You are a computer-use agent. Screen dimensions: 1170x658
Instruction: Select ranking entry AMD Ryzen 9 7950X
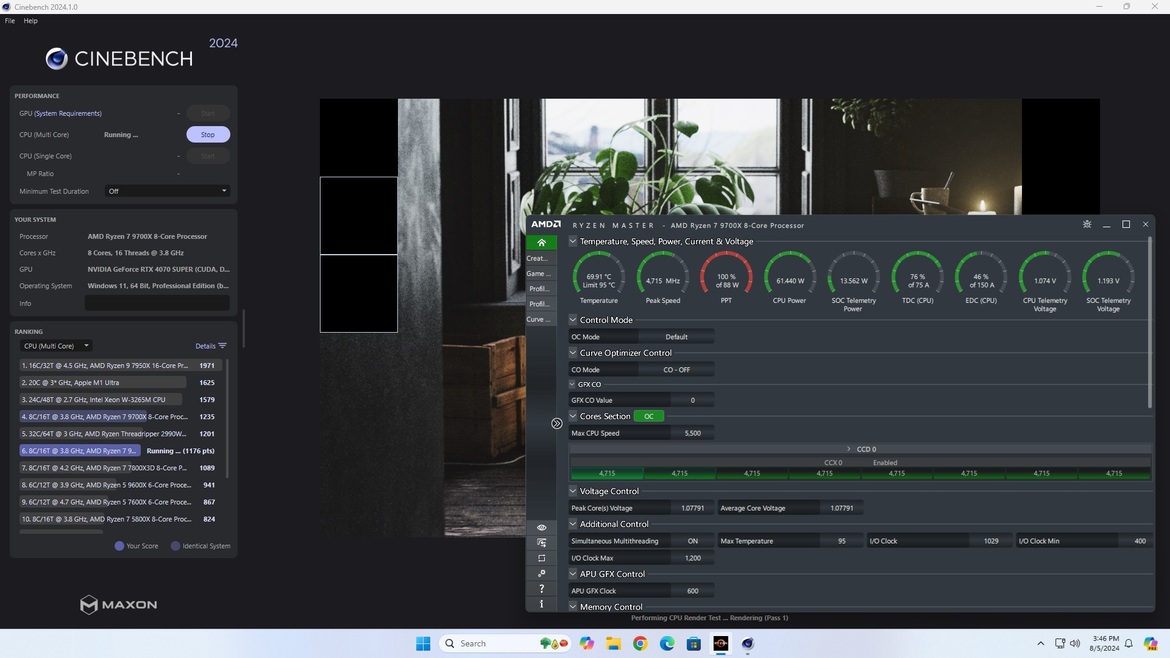[x=120, y=366]
